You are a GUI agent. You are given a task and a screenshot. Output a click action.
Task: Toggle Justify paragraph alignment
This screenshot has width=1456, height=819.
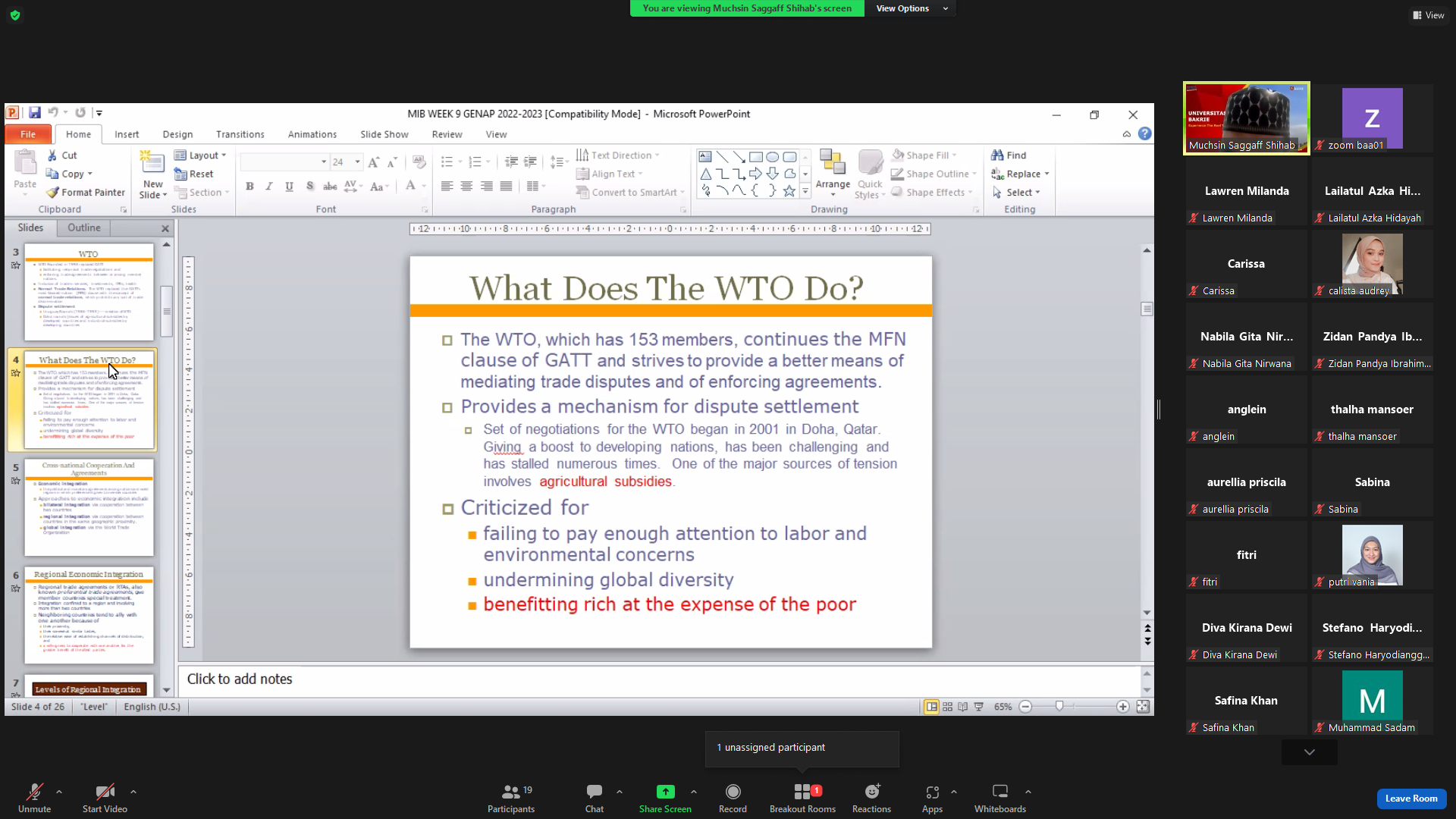(x=506, y=187)
